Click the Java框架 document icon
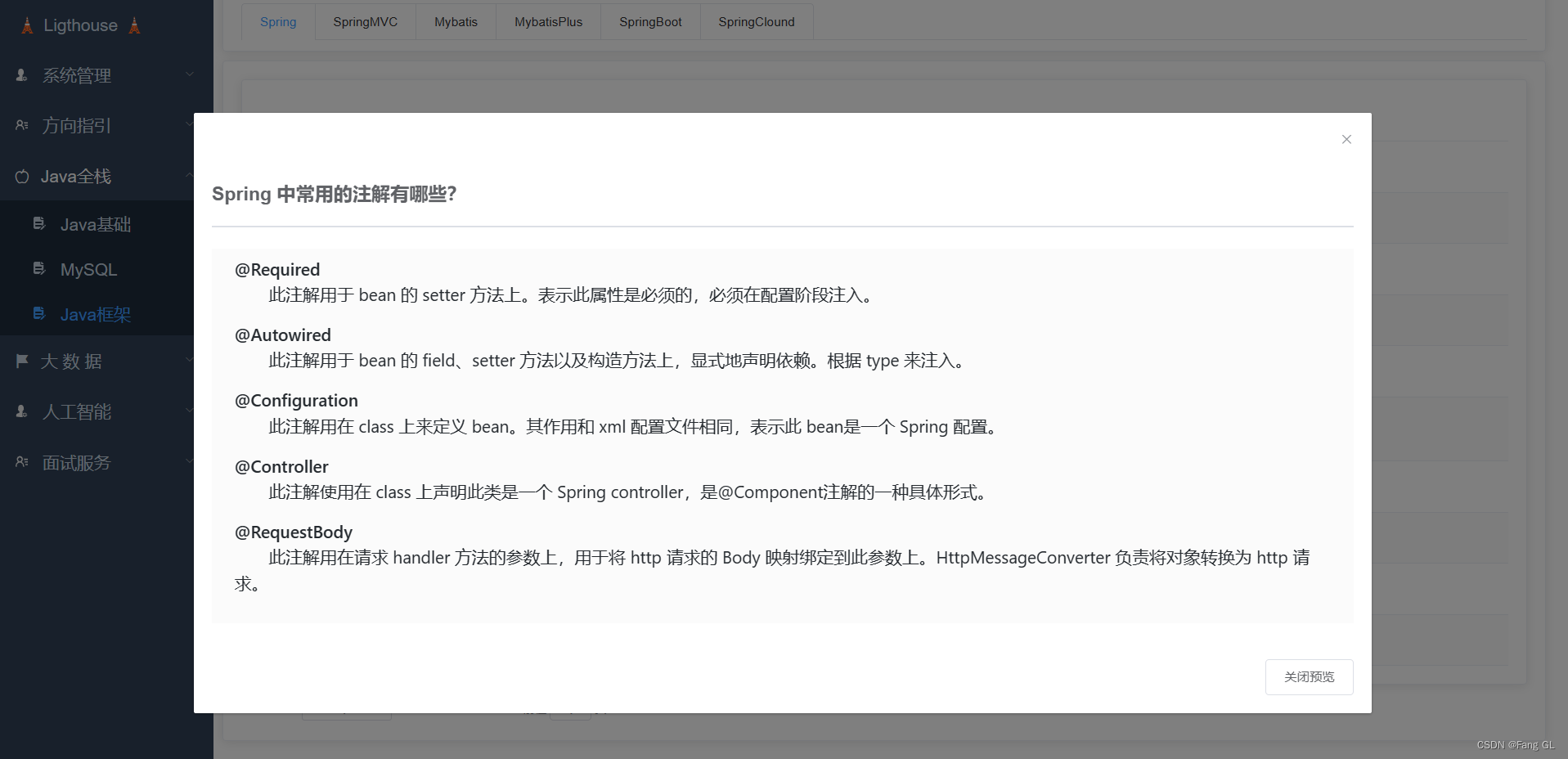Viewport: 1568px width, 759px height. [38, 313]
